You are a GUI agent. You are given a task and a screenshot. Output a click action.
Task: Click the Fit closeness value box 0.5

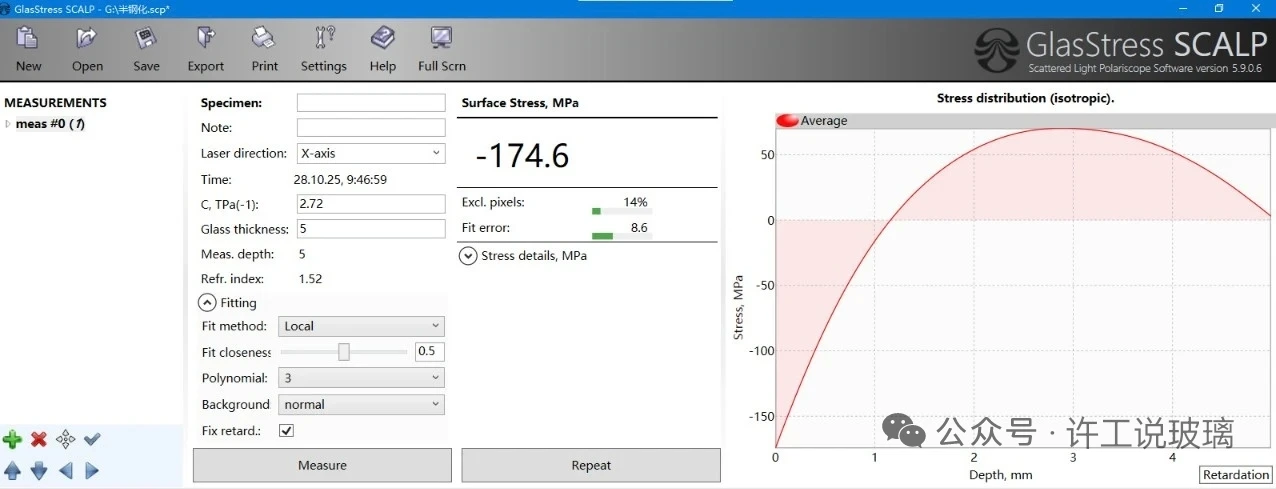pos(430,352)
